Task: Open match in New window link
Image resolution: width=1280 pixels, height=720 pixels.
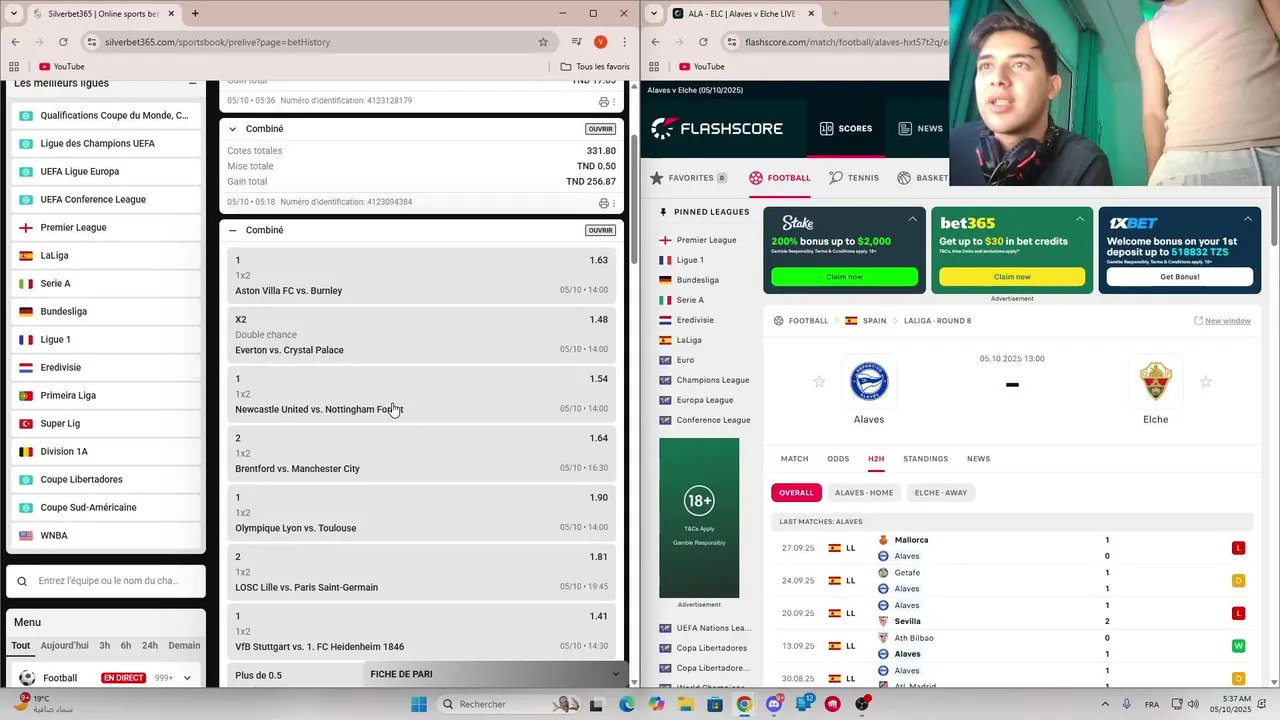Action: point(1222,321)
